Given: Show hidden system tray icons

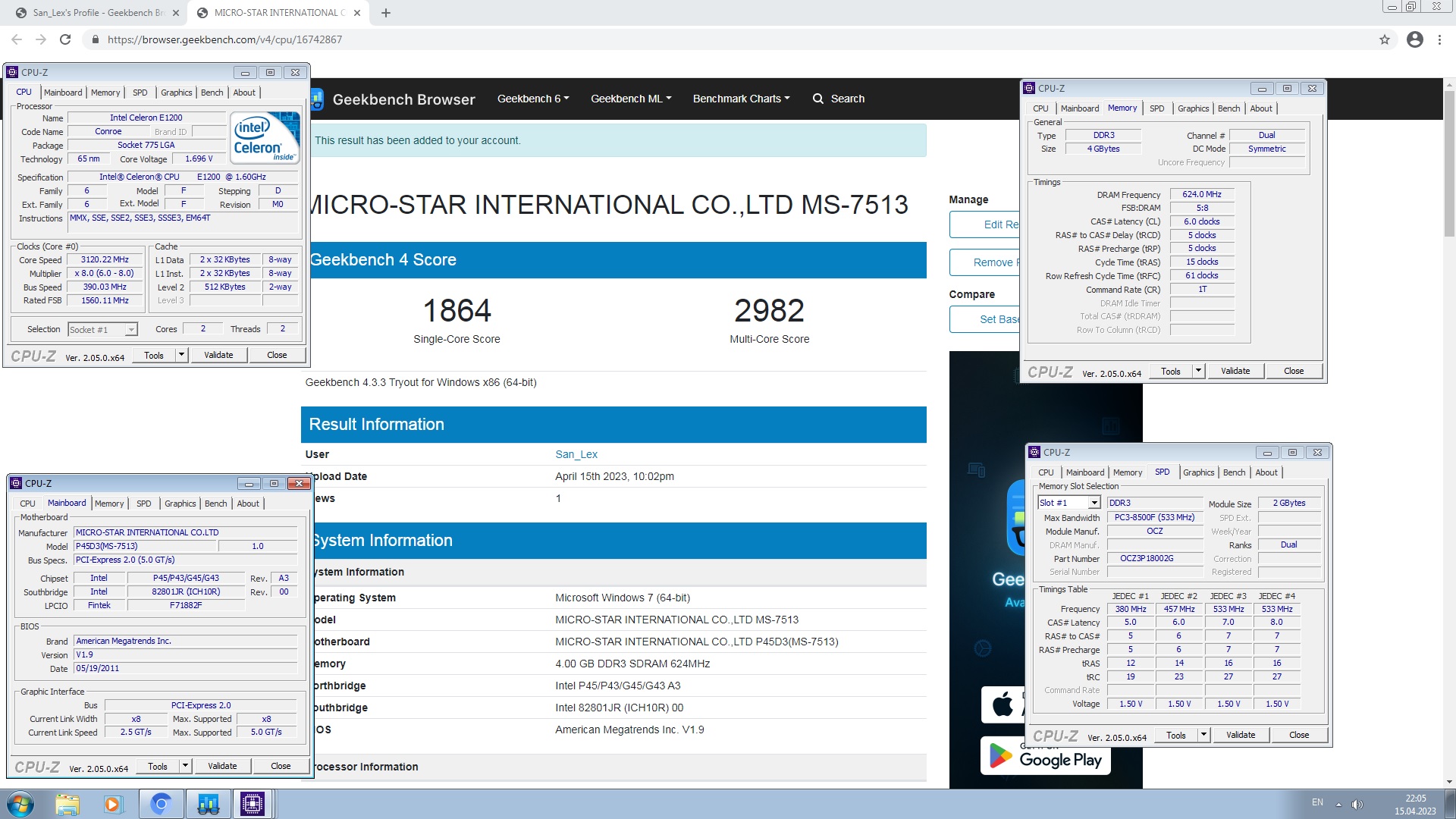Looking at the screenshot, I should [x=1338, y=805].
